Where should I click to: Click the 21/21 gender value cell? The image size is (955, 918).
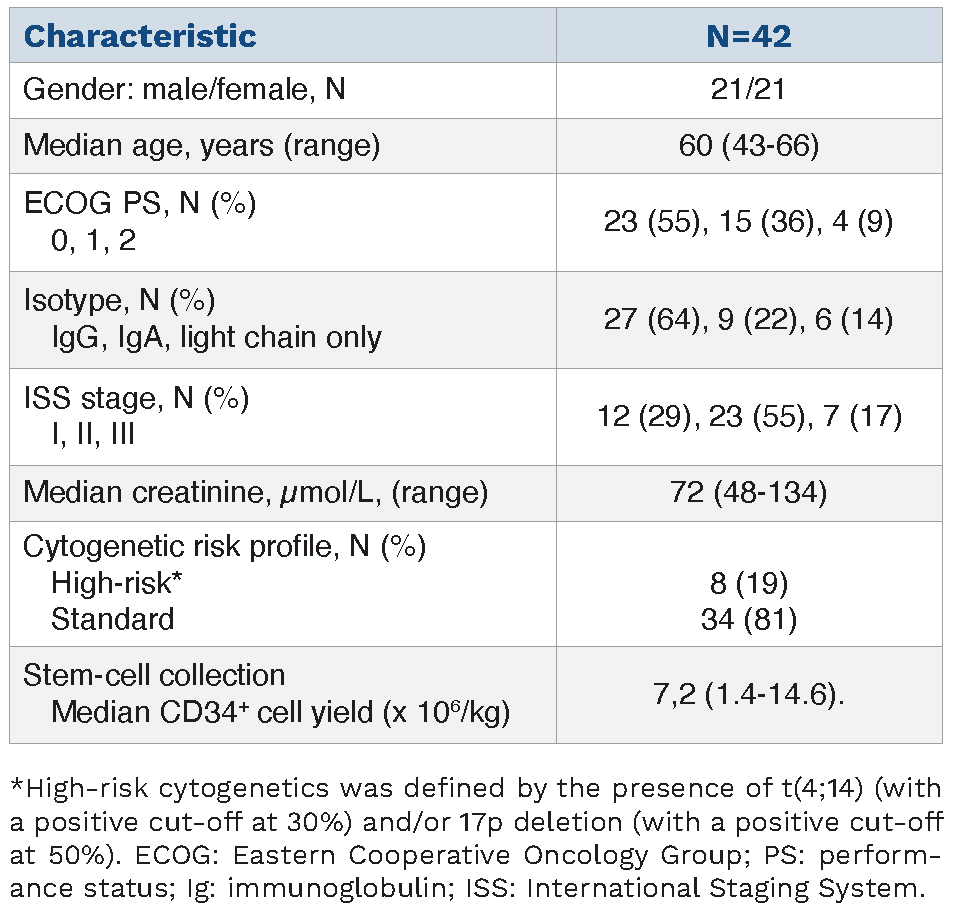[749, 90]
